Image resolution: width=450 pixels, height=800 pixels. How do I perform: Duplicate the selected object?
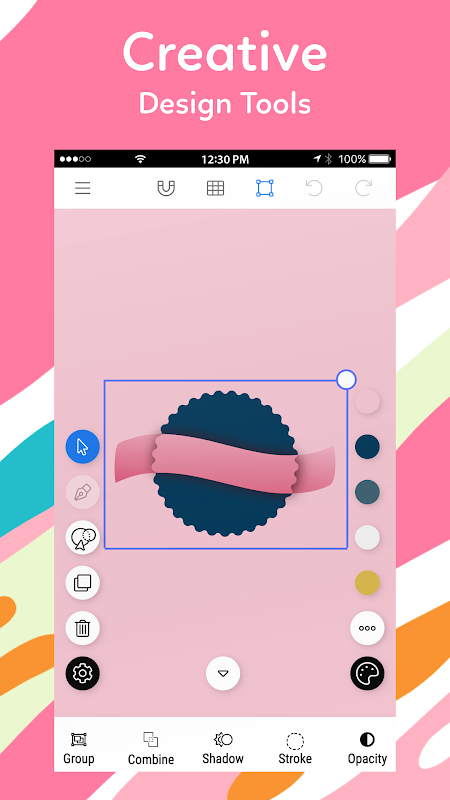pos(83,583)
